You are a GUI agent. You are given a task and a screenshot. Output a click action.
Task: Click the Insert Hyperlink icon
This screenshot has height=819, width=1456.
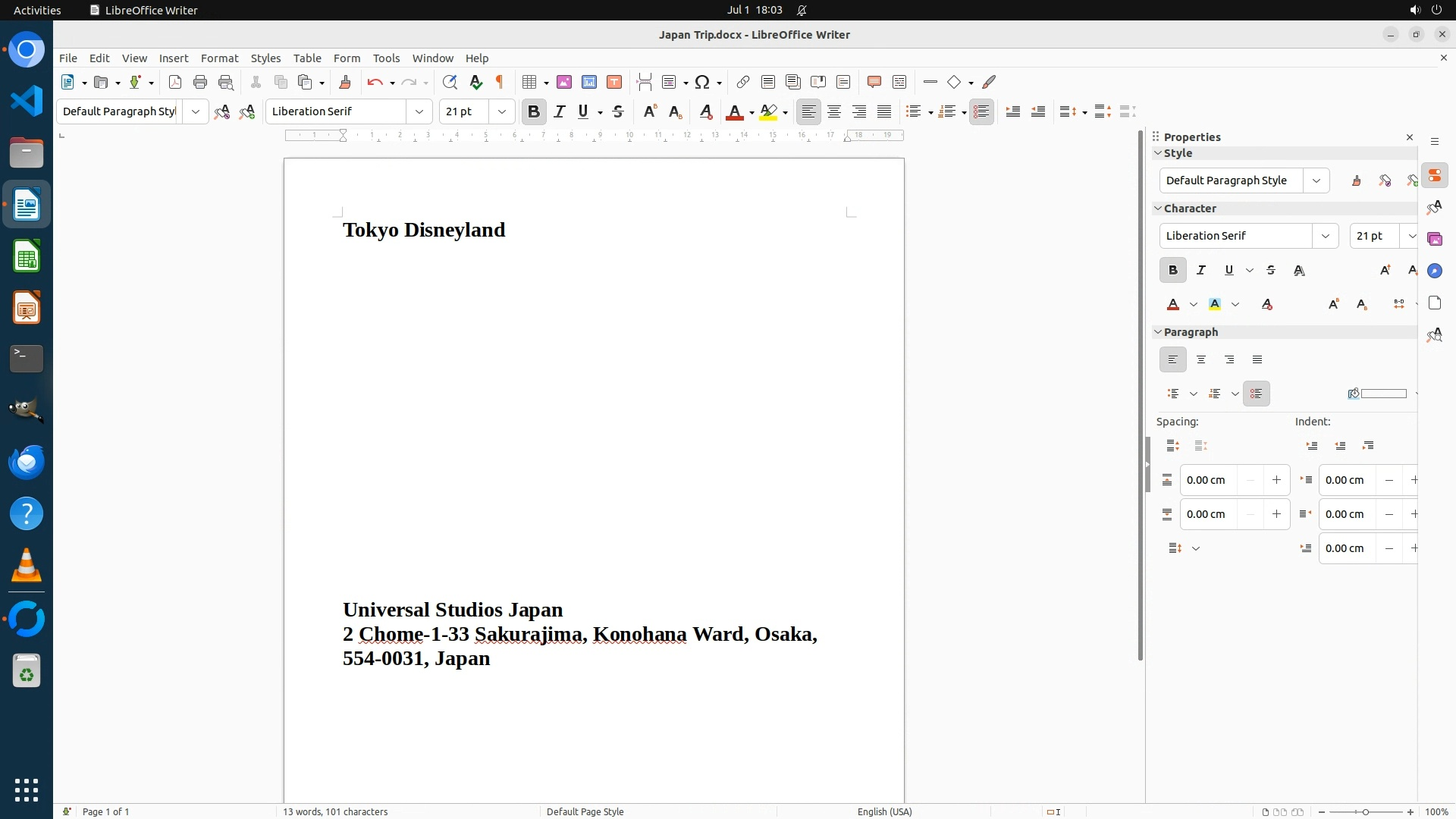pyautogui.click(x=743, y=82)
